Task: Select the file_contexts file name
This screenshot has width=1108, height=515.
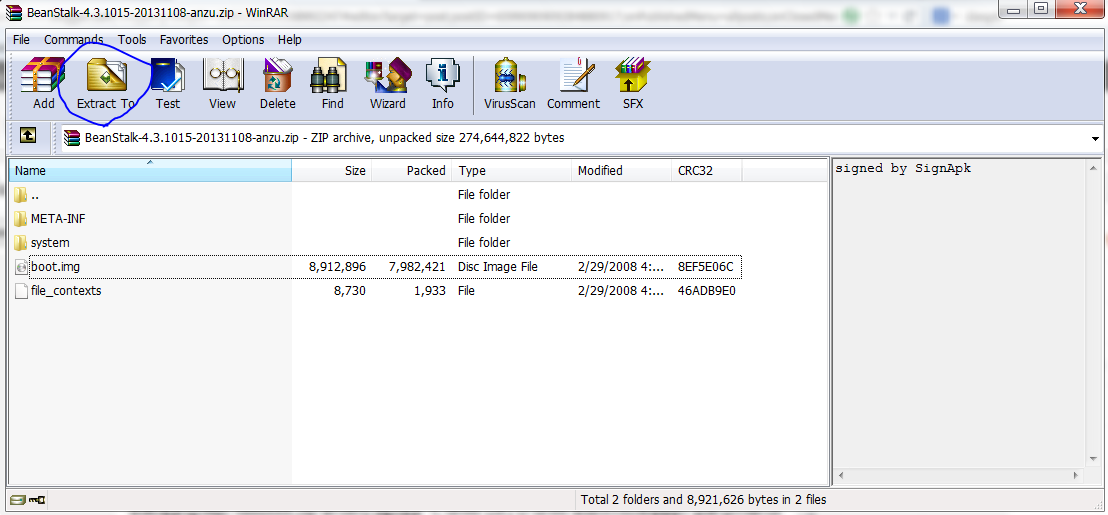Action: point(66,290)
